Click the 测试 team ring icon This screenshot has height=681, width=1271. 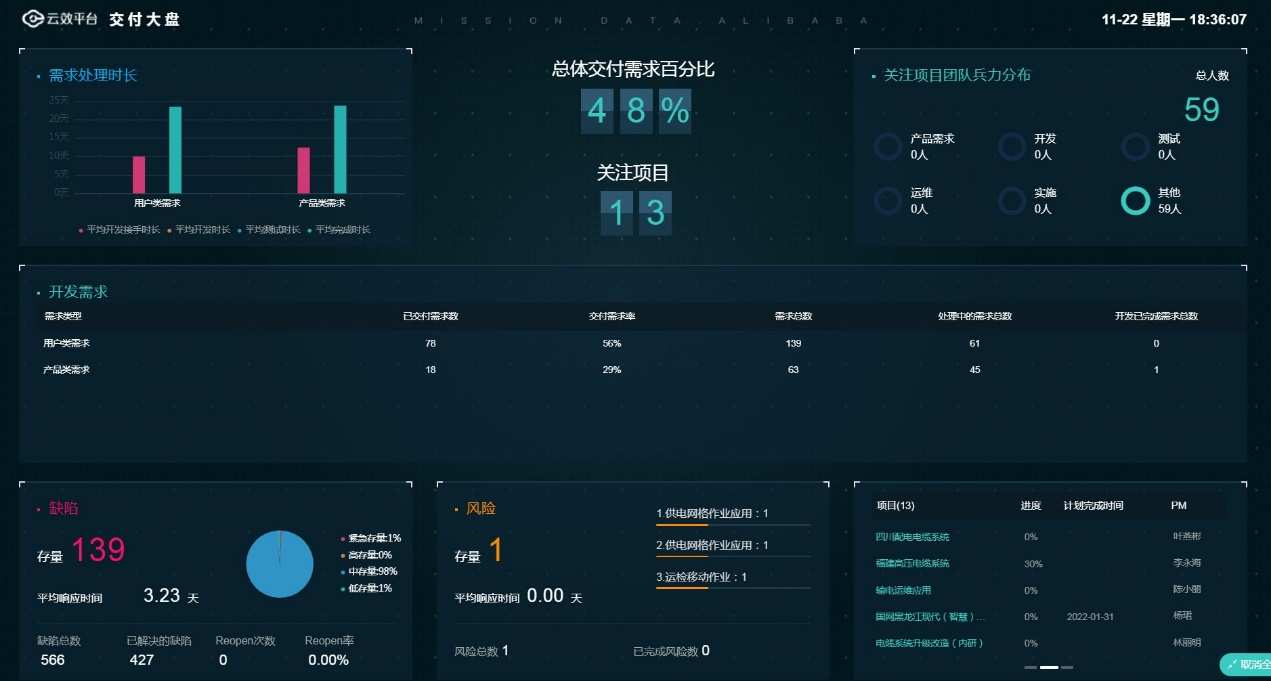click(x=1135, y=147)
